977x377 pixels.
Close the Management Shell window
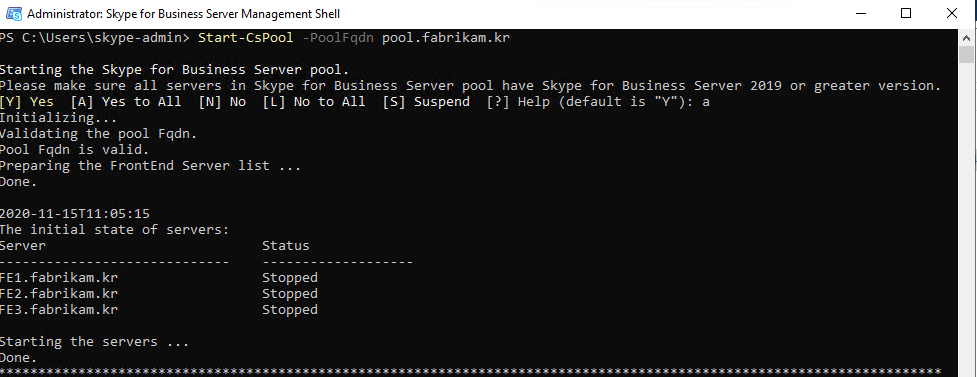(951, 14)
